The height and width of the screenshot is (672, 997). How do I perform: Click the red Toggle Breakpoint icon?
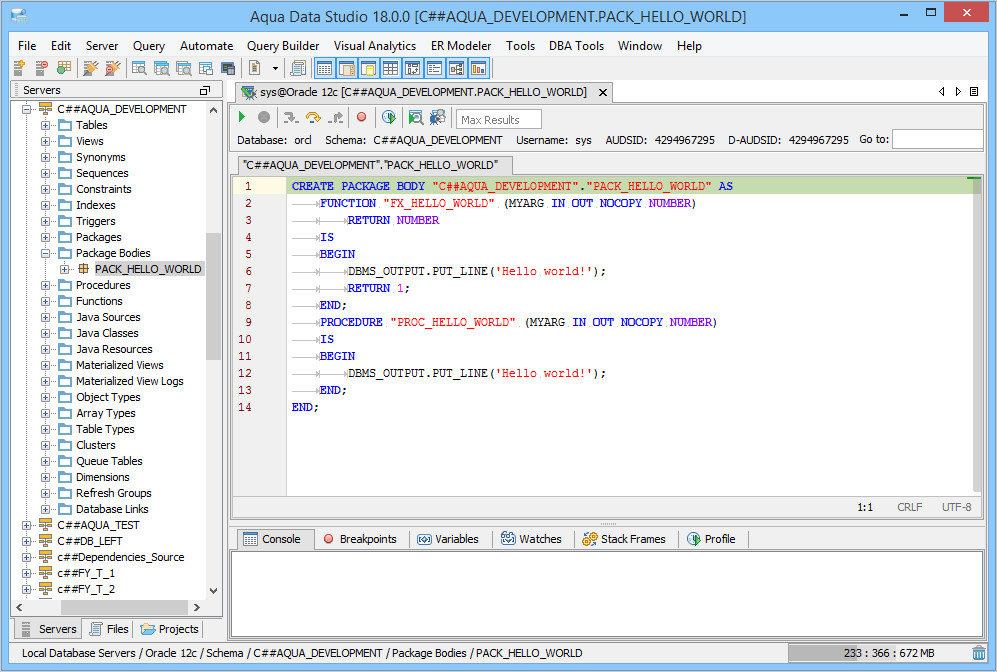tap(361, 118)
